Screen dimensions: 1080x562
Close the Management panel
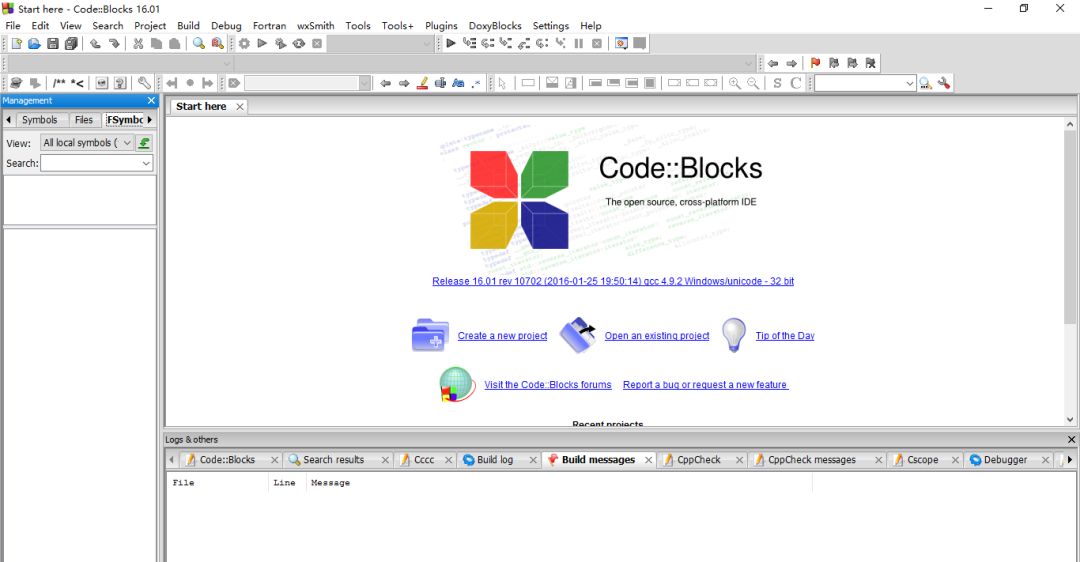[x=152, y=101]
